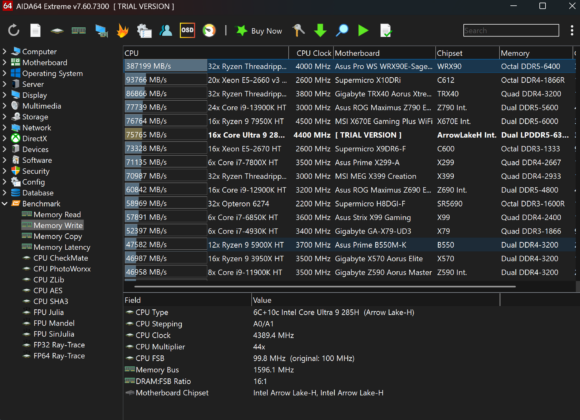580x420 pixels.
Task: Expand the Computer tree node
Action: [4, 51]
